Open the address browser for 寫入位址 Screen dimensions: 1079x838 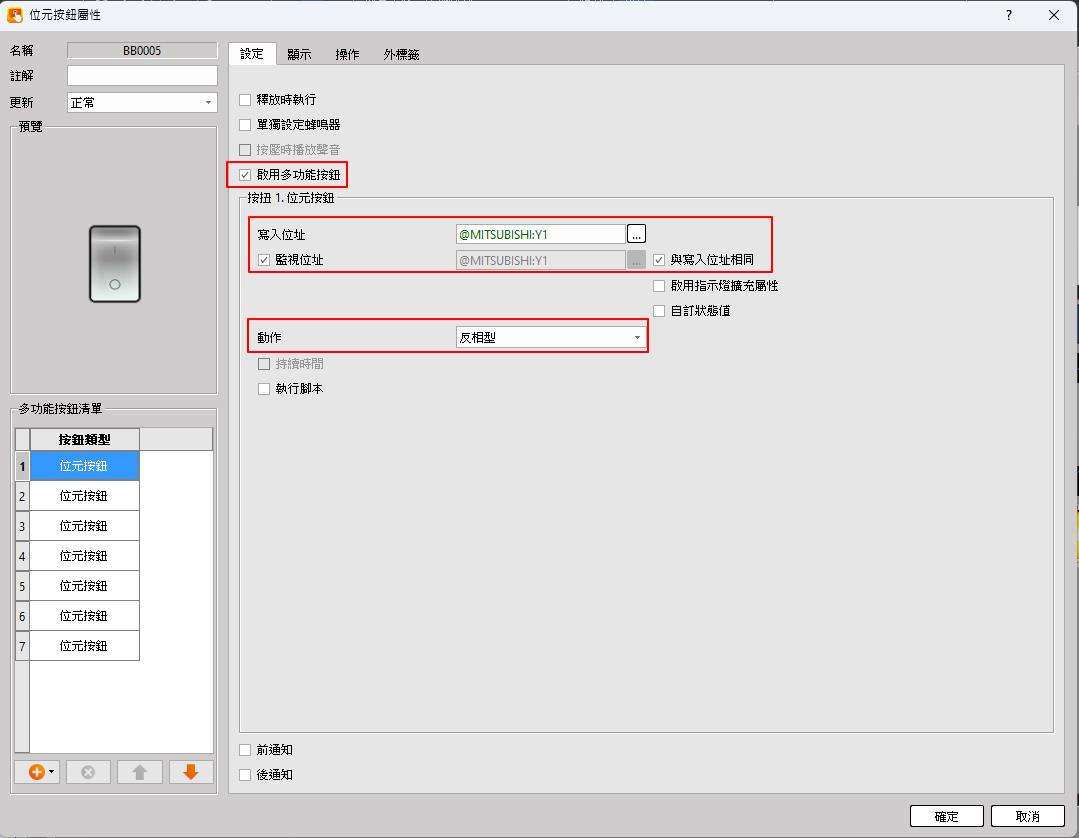[x=636, y=234]
